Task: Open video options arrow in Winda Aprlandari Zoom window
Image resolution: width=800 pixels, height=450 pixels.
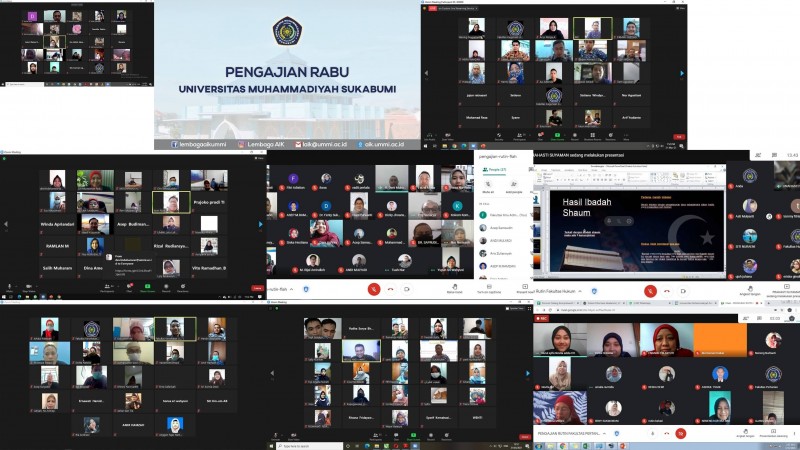Action: pos(37,286)
